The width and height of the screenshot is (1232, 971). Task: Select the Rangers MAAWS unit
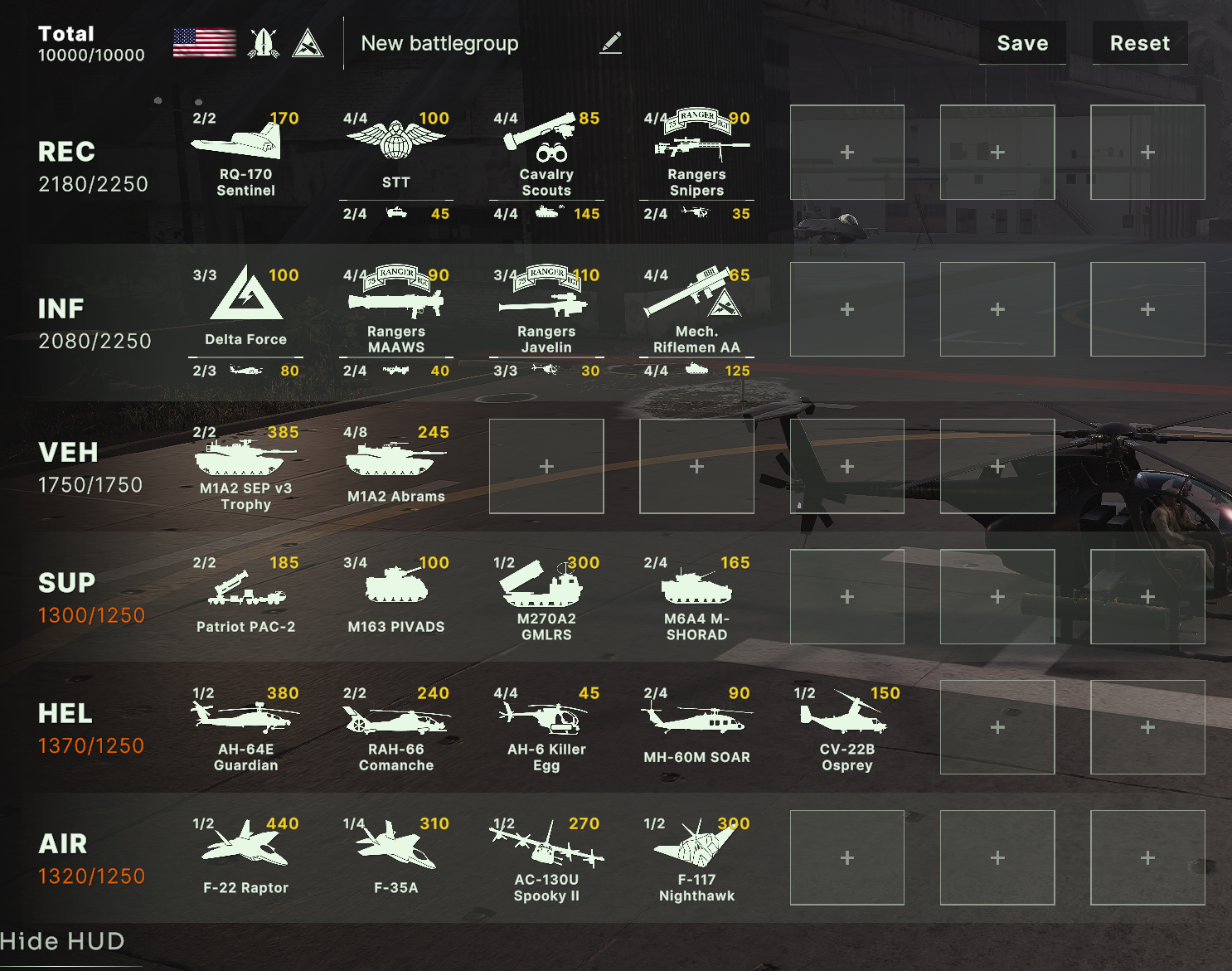pyautogui.click(x=396, y=308)
